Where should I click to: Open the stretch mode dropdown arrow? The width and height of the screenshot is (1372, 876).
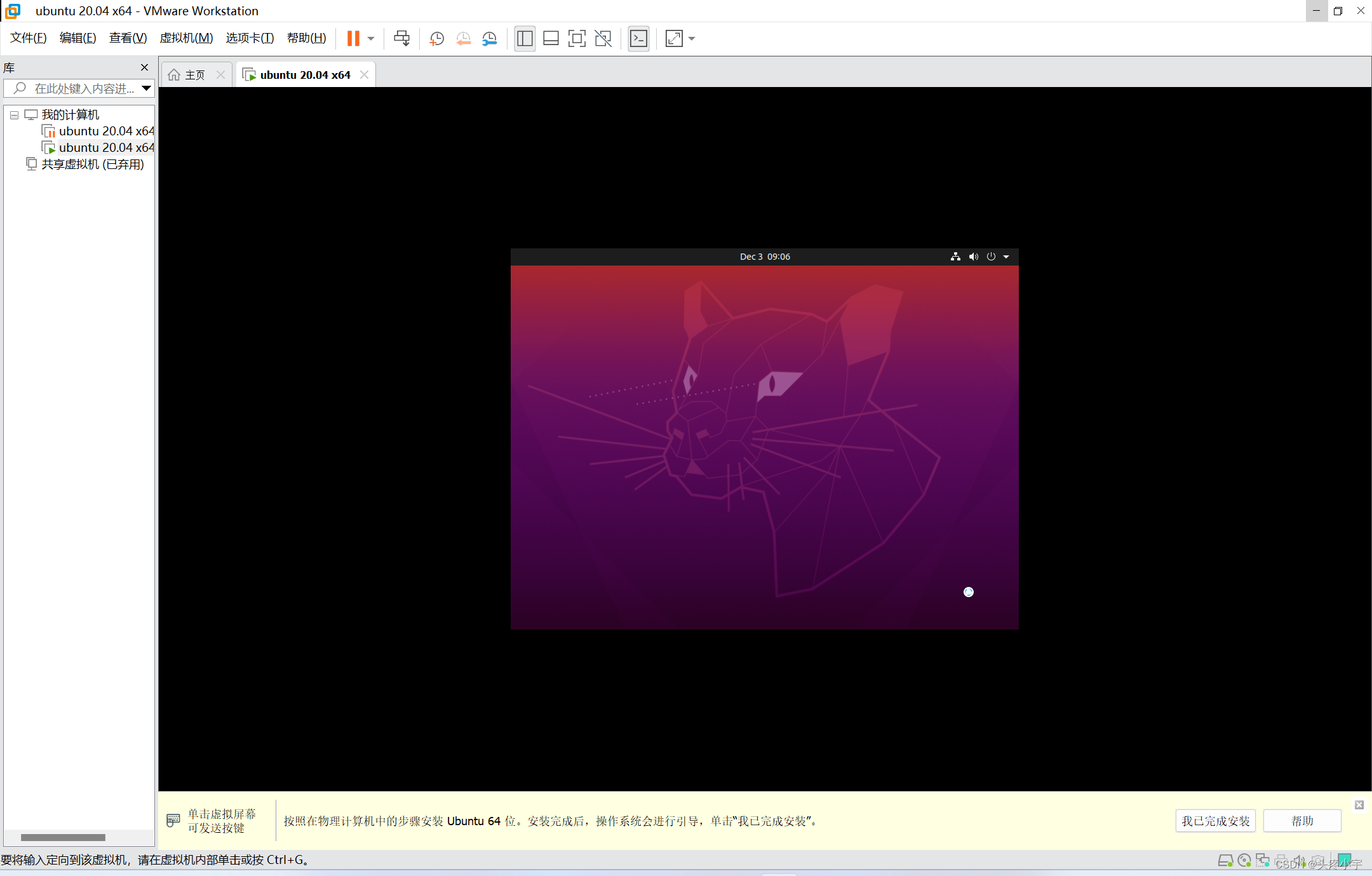pos(692,39)
